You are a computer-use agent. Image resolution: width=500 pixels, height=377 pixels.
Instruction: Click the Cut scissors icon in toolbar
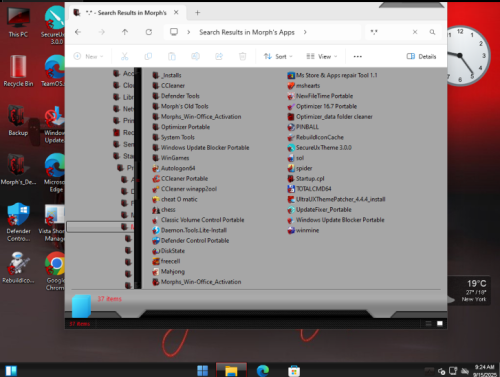(124, 56)
